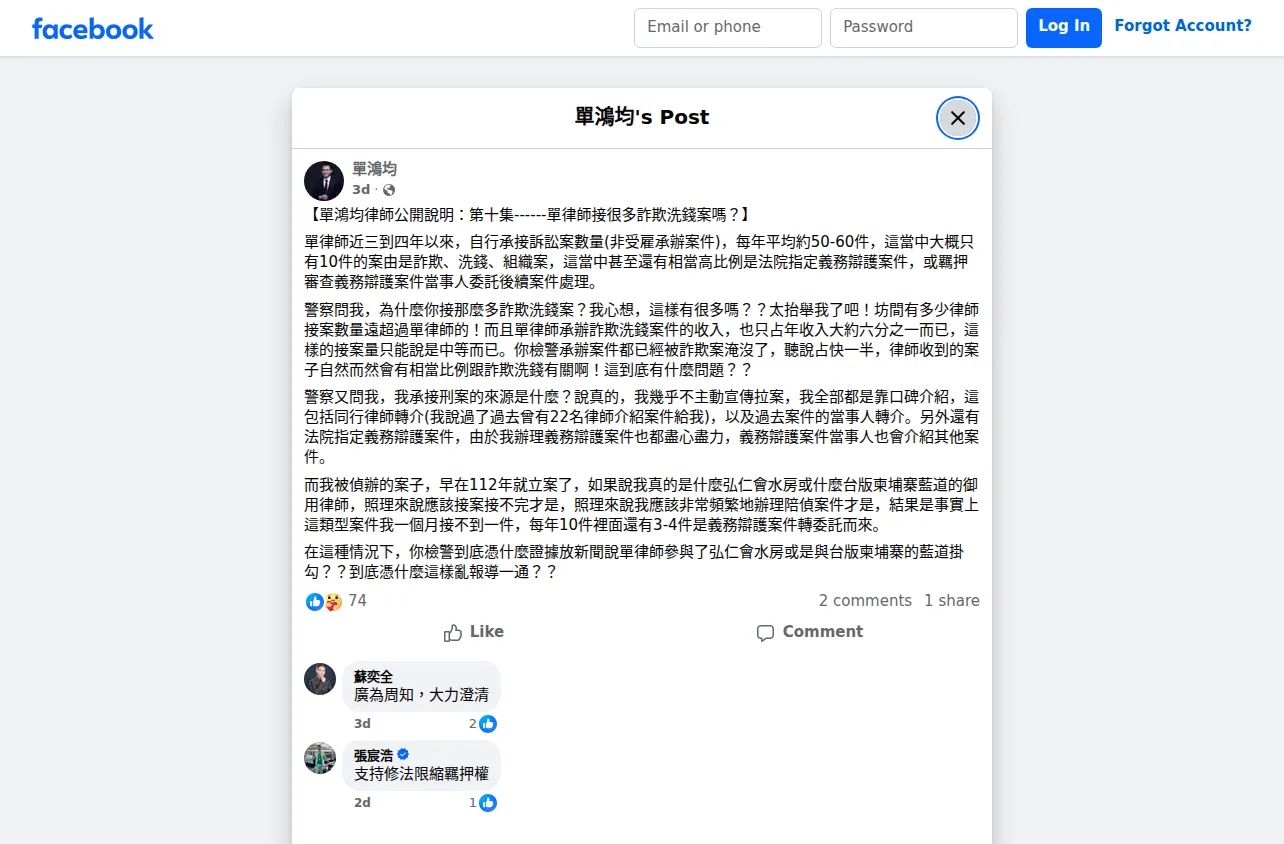Open 張宸浩's commenter avatar
Viewport: 1284px width, 844px height.
tap(320, 757)
